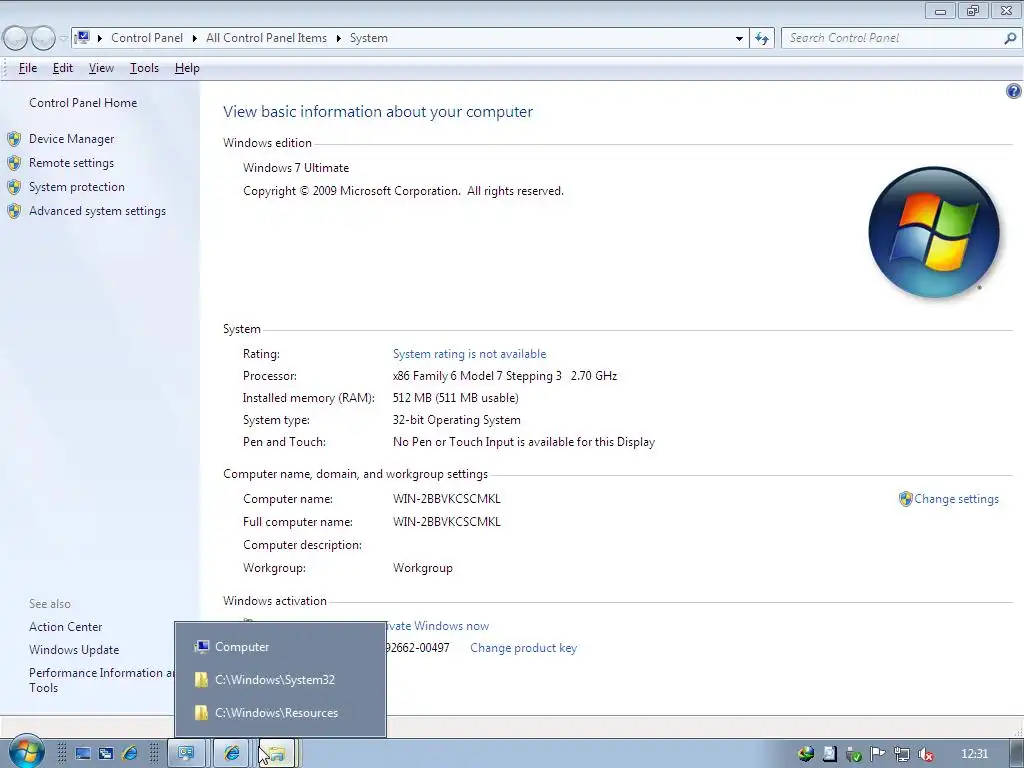The width and height of the screenshot is (1024, 768).
Task: Click All Control Panel Items breadcrumb segment
Action: tap(266, 38)
